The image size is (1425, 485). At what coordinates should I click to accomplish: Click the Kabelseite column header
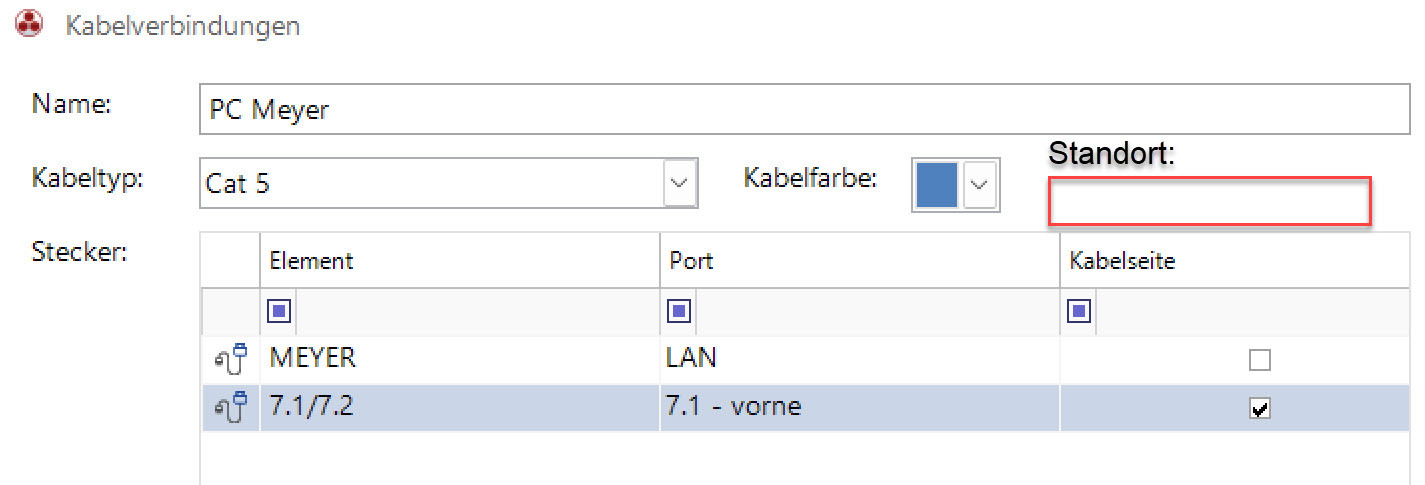[1234, 261]
